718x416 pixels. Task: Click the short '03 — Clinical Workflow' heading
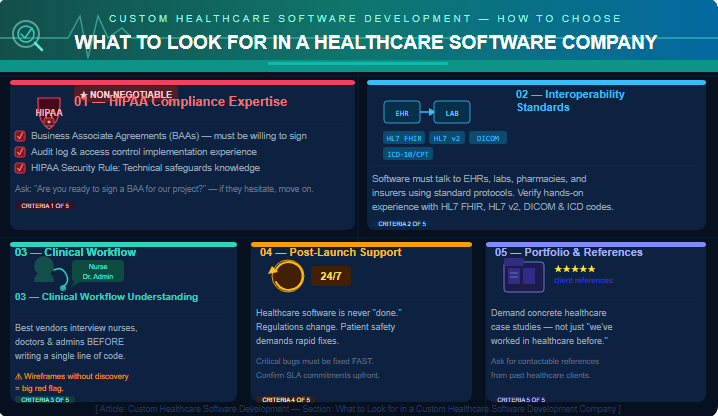[x=75, y=252]
